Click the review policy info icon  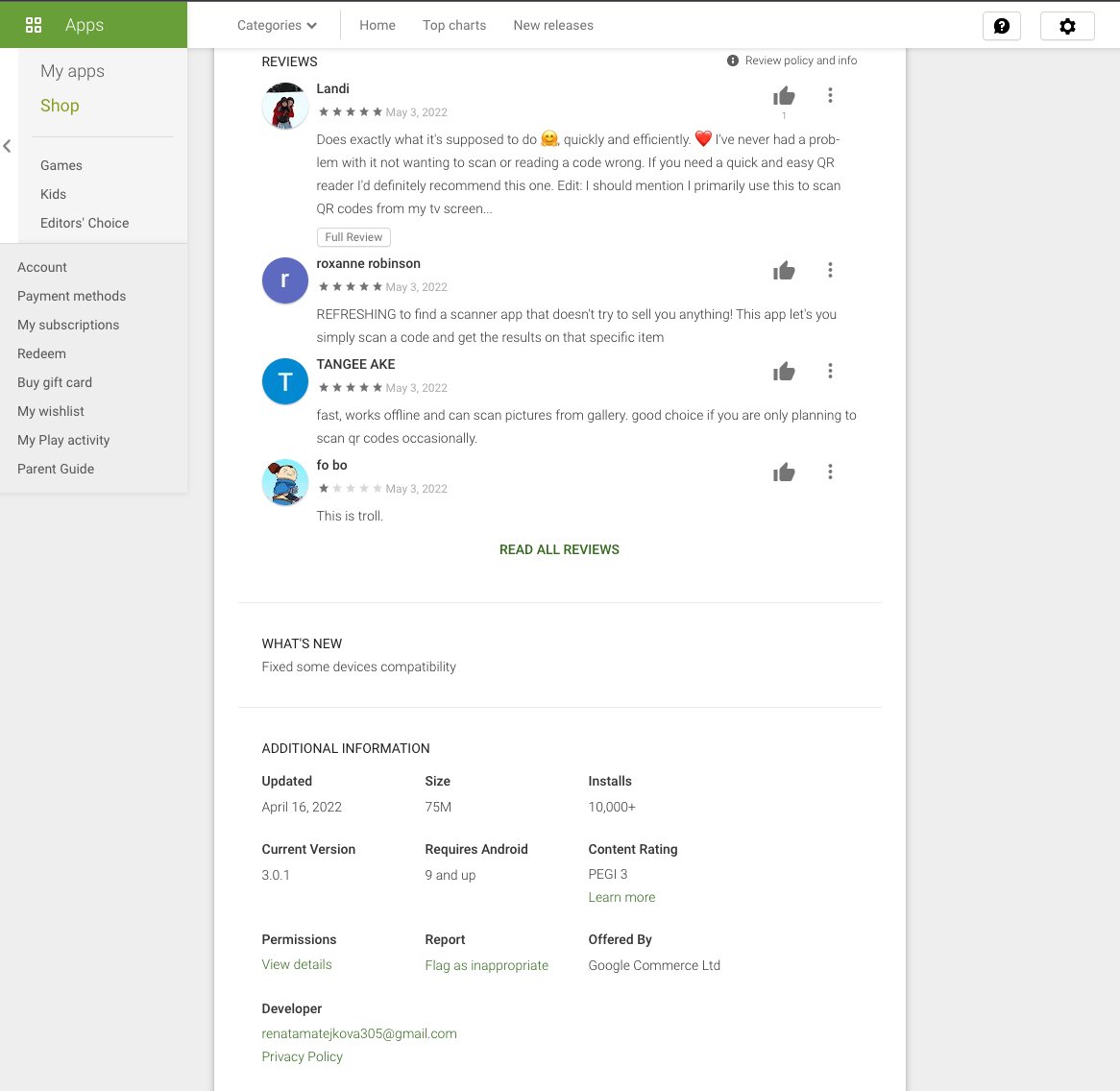click(733, 61)
